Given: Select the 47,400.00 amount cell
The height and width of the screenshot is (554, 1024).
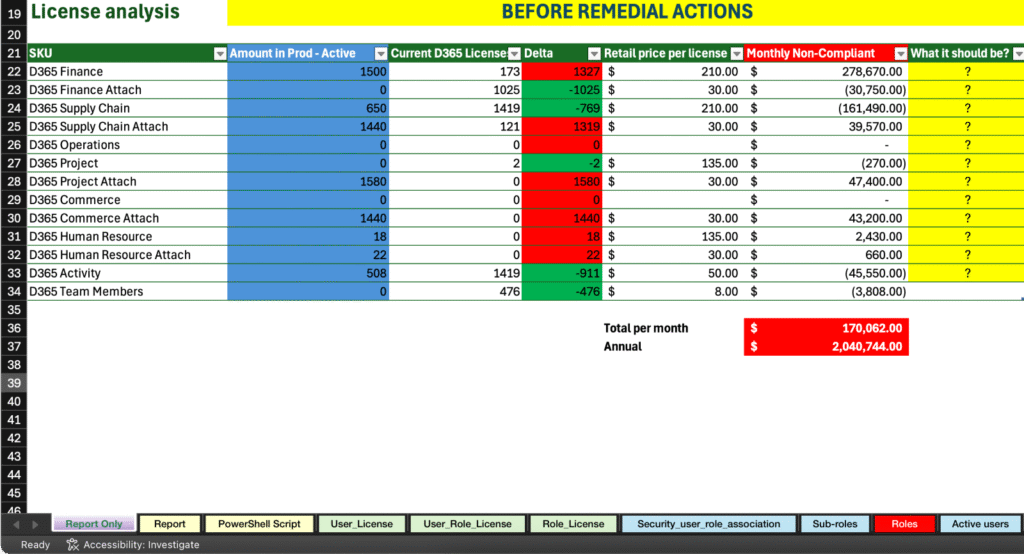Looking at the screenshot, I should point(826,181).
